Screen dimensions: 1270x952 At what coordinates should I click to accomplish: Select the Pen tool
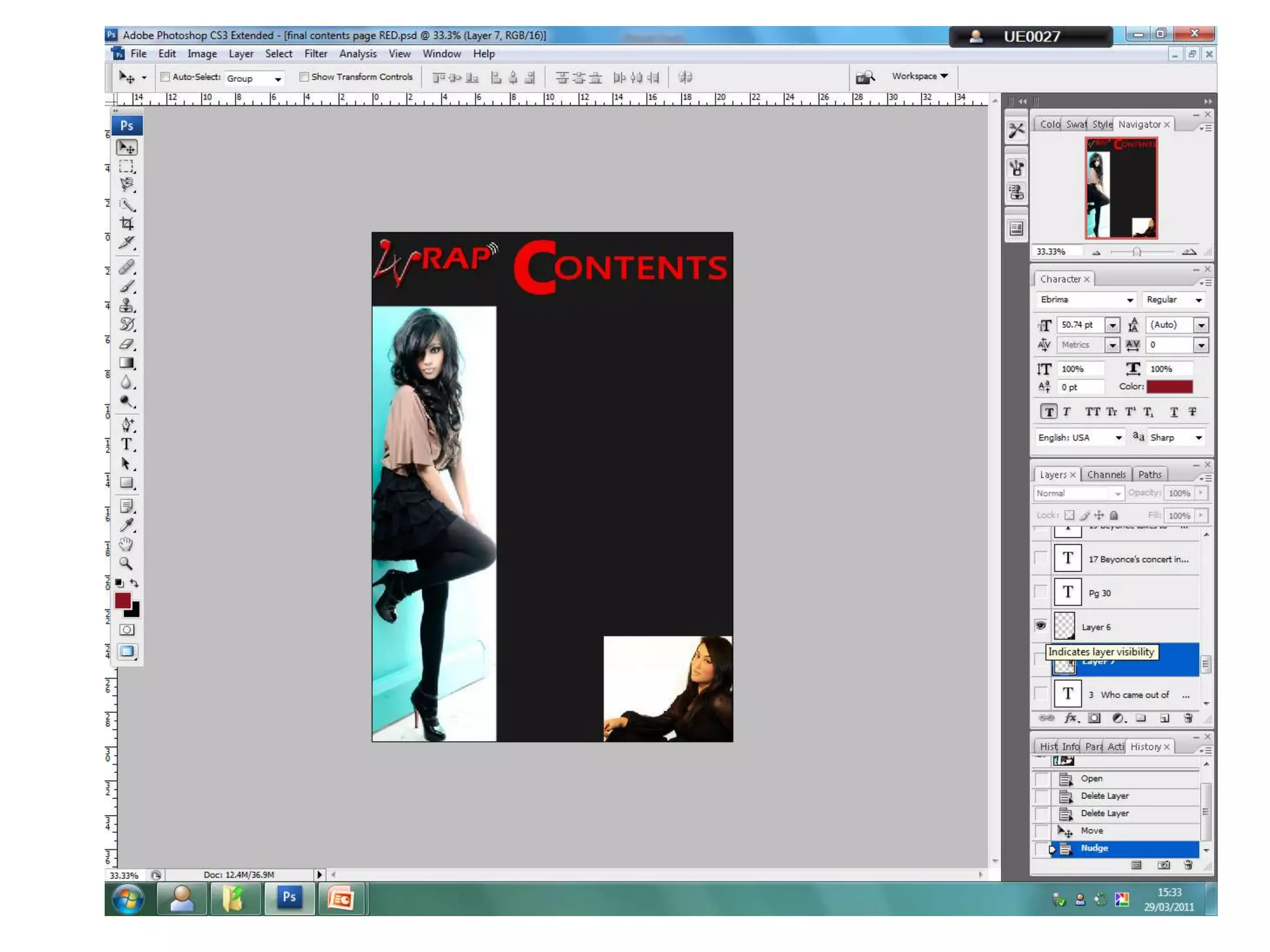127,425
